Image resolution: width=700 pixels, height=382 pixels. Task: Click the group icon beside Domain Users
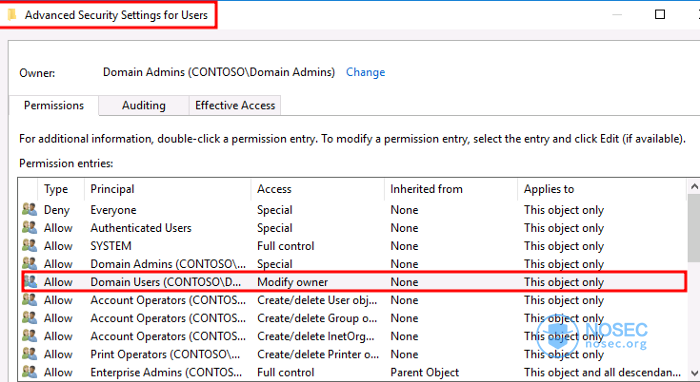click(x=30, y=282)
